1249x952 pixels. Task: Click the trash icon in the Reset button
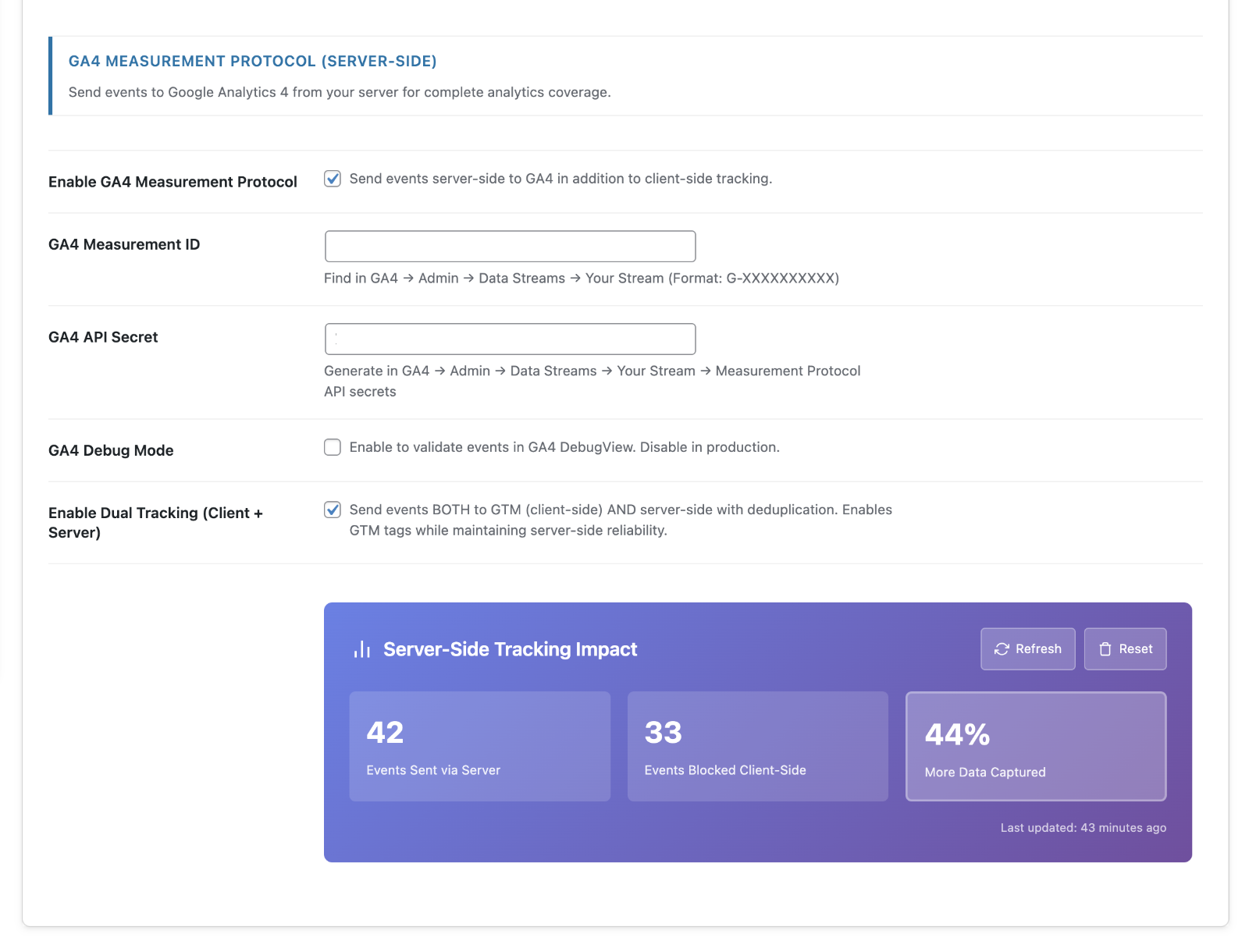1105,648
